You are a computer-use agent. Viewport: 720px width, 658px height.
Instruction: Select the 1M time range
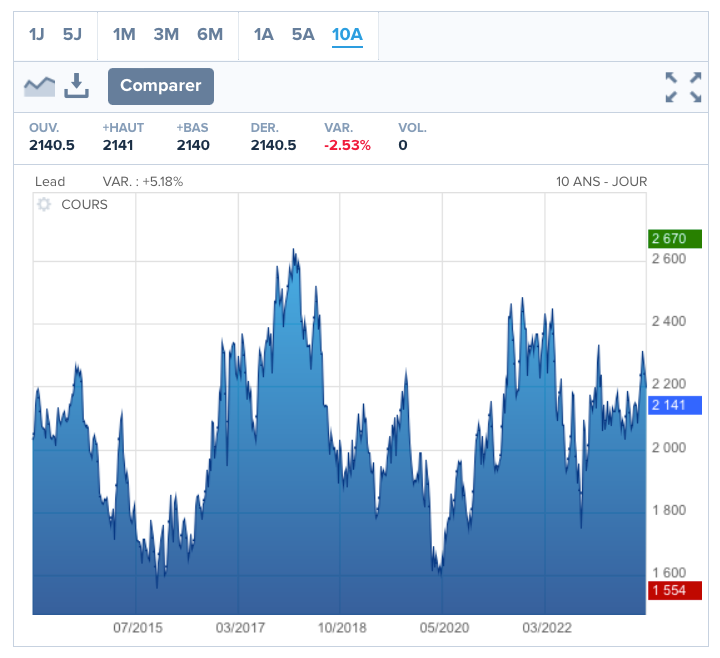pyautogui.click(x=124, y=35)
